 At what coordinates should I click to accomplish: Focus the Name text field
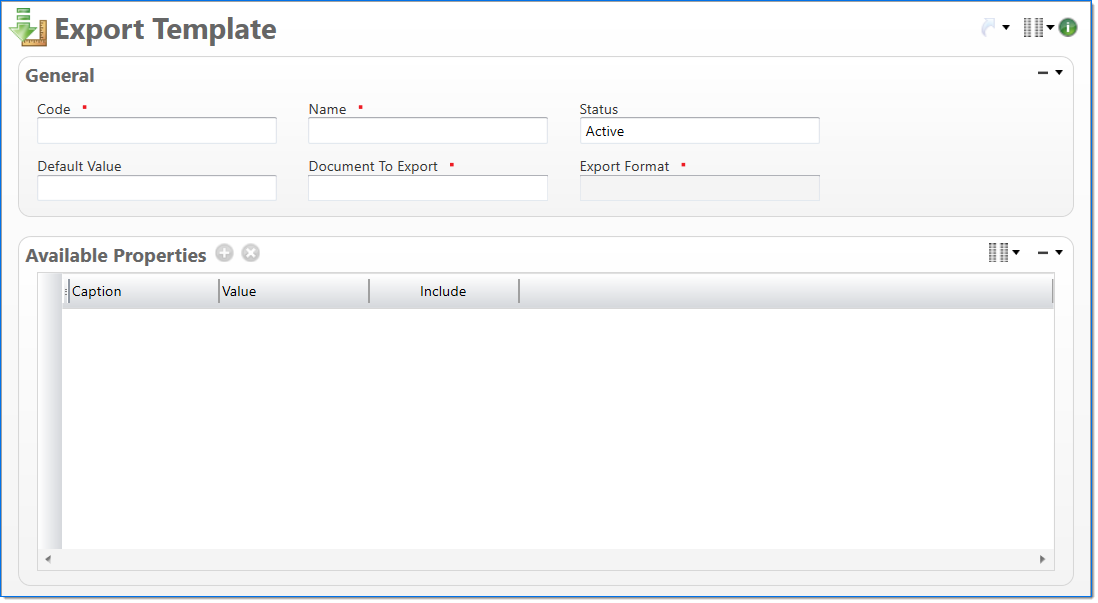click(428, 131)
